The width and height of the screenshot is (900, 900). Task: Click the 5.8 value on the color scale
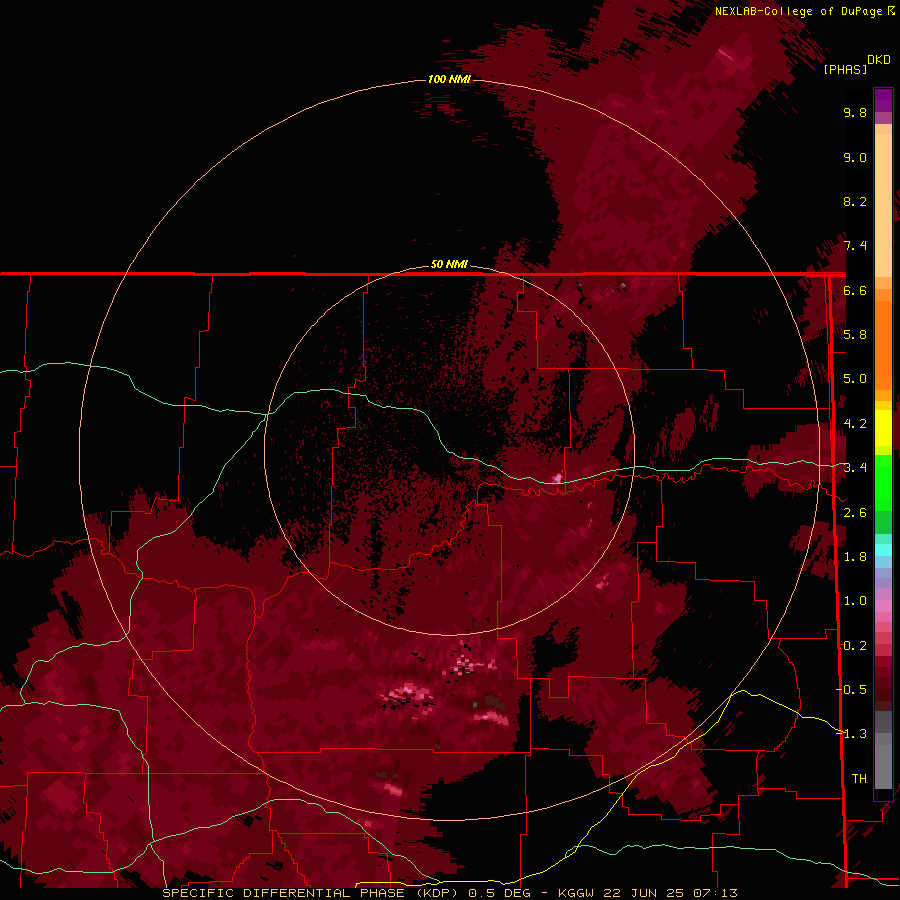855,334
